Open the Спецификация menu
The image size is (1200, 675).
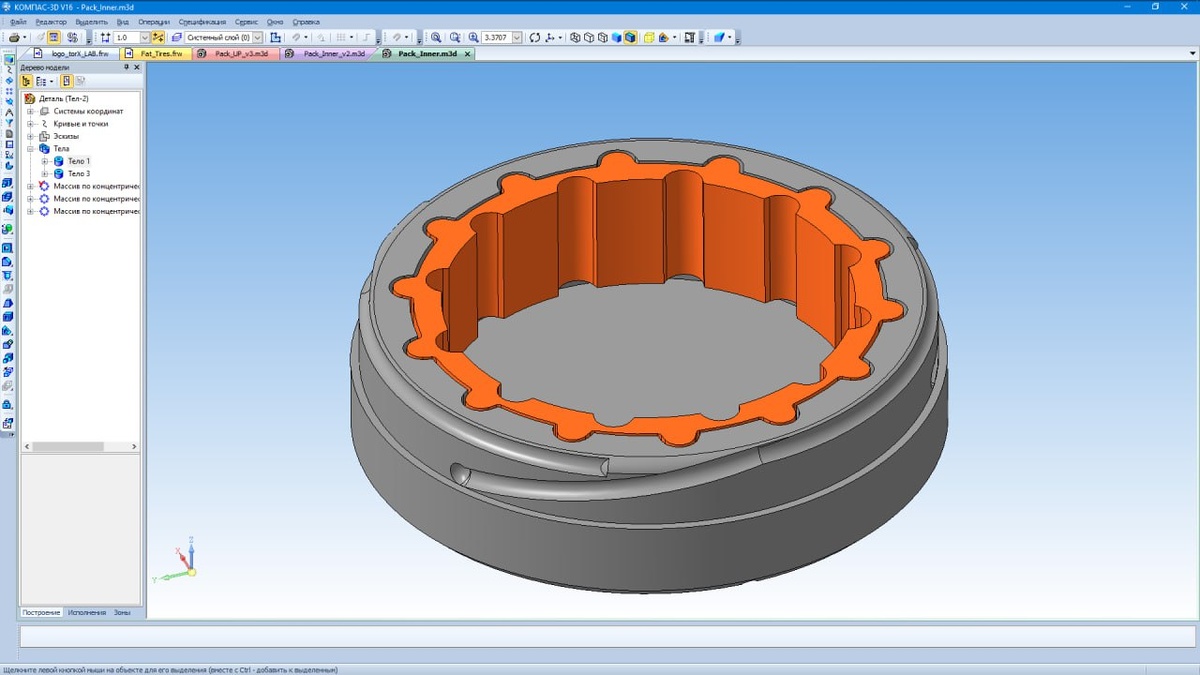click(202, 21)
